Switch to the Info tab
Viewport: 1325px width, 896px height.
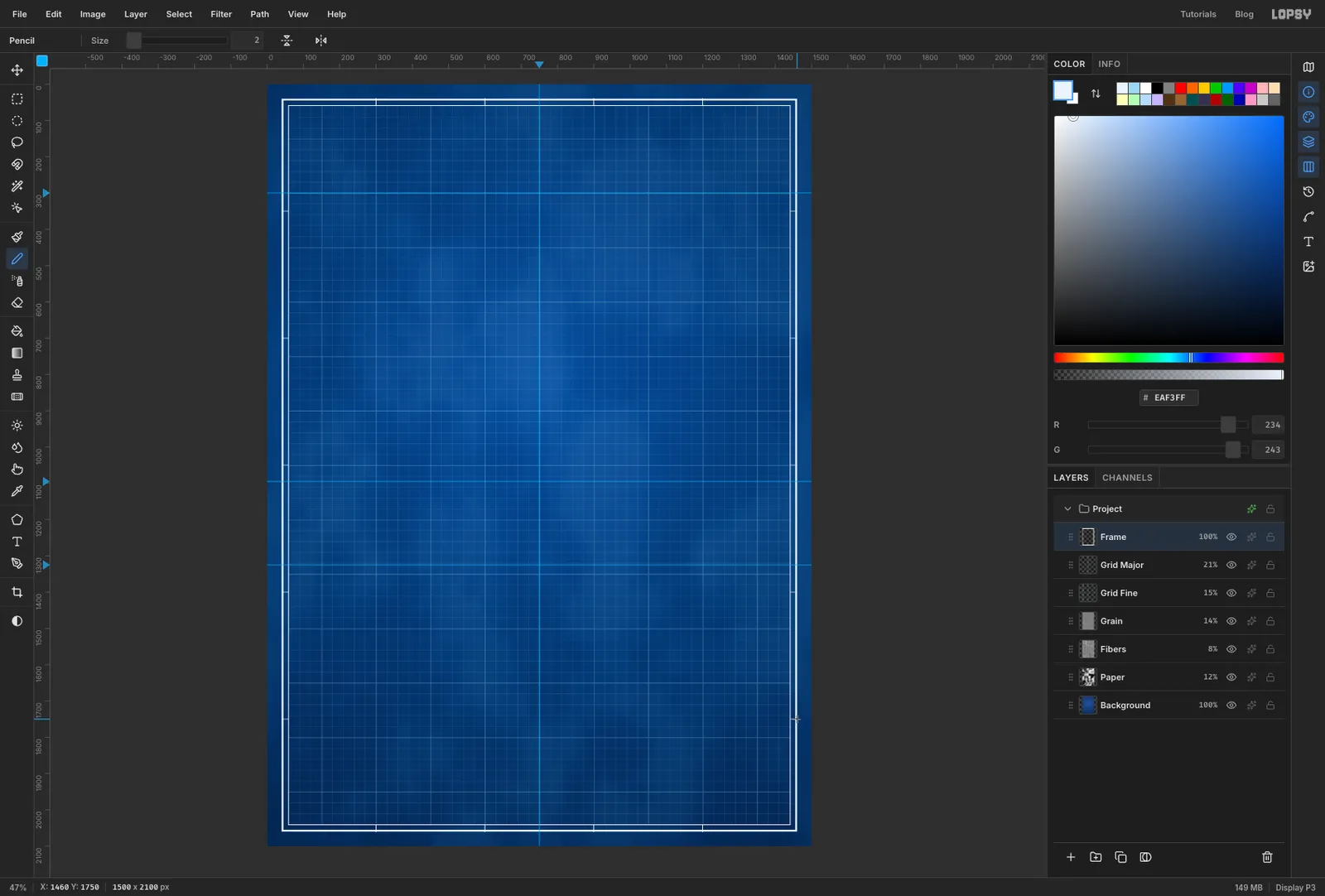point(1109,64)
